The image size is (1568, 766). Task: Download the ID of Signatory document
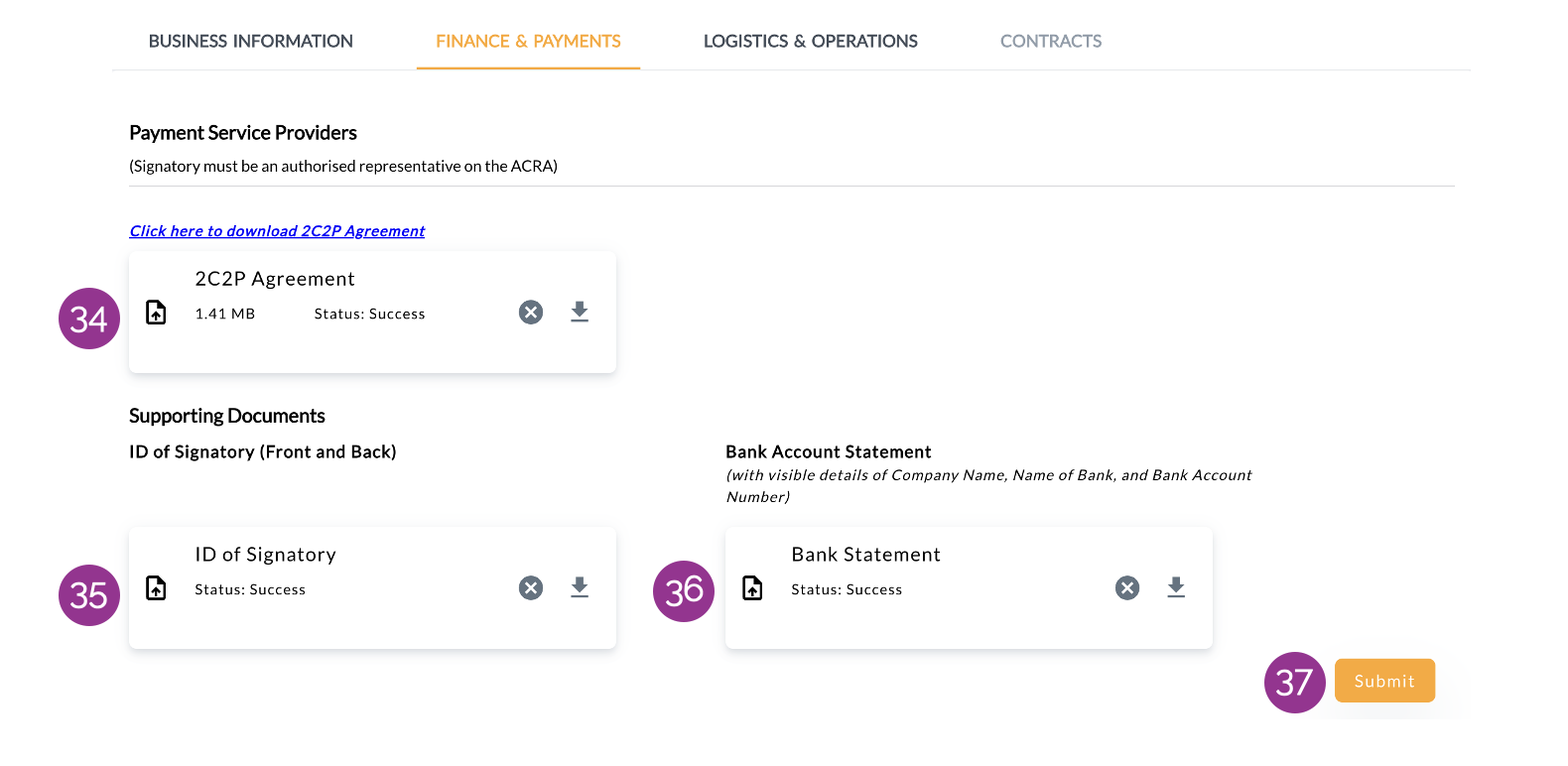coord(580,588)
